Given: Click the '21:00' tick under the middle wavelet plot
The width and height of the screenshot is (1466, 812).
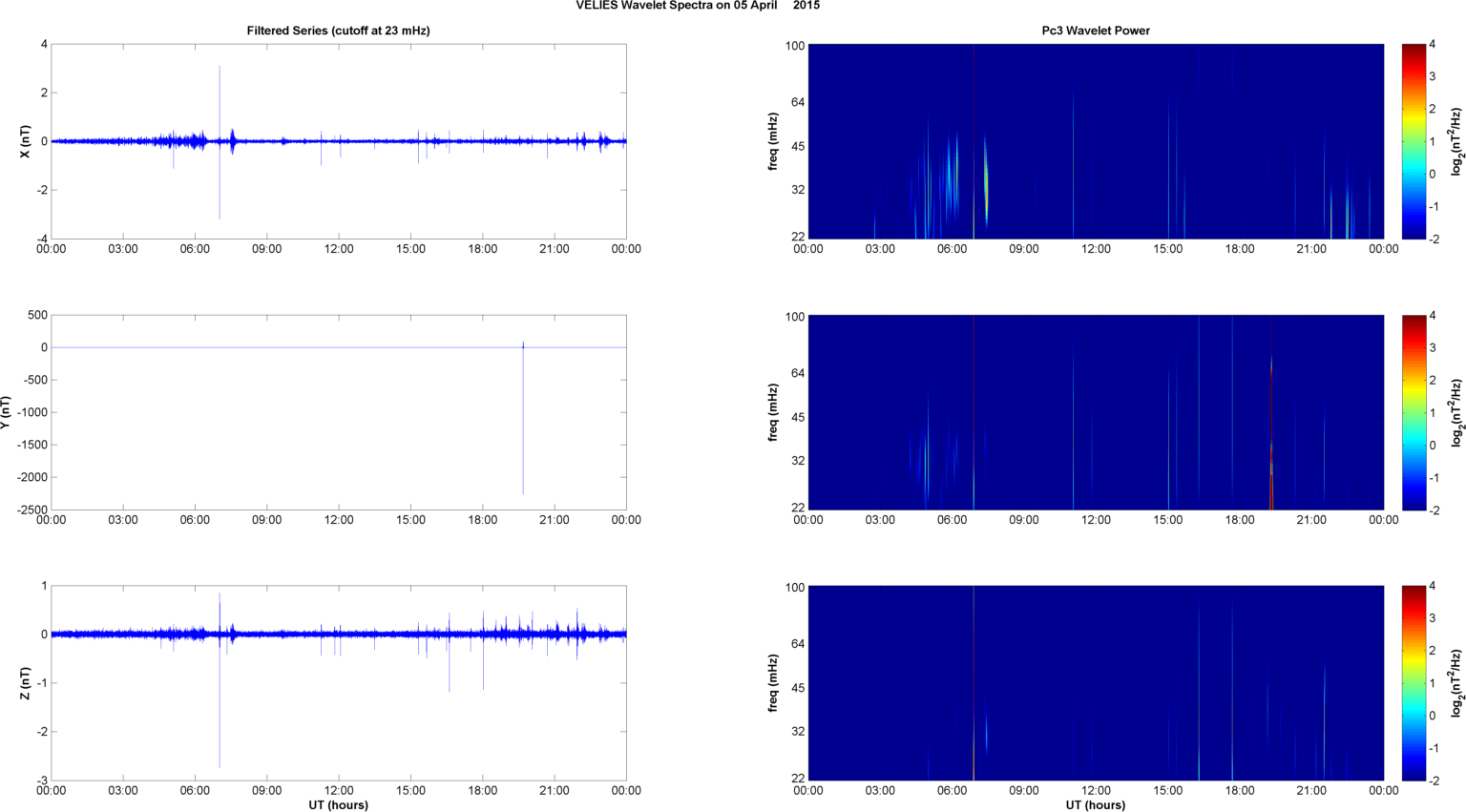Looking at the screenshot, I should (1311, 520).
